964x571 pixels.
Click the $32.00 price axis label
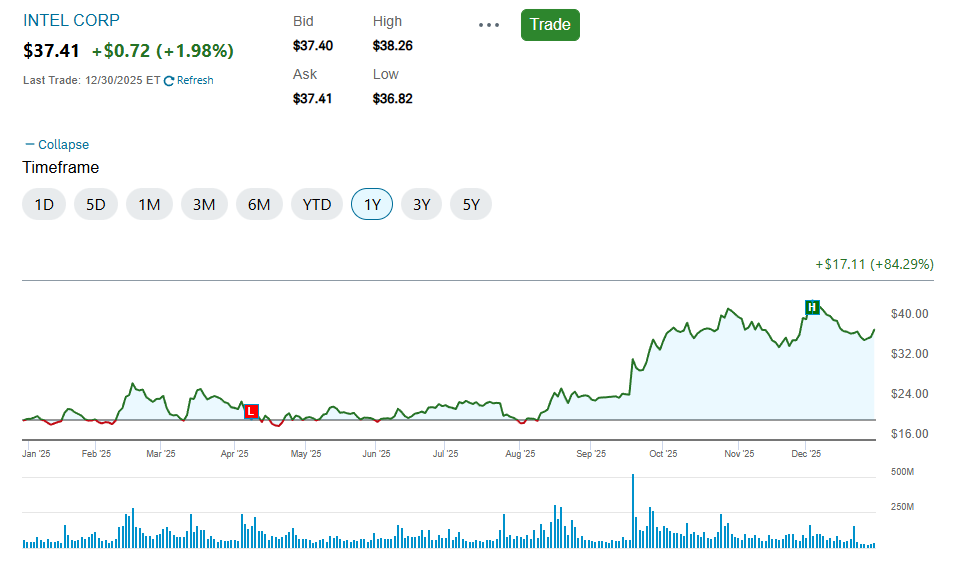(909, 353)
